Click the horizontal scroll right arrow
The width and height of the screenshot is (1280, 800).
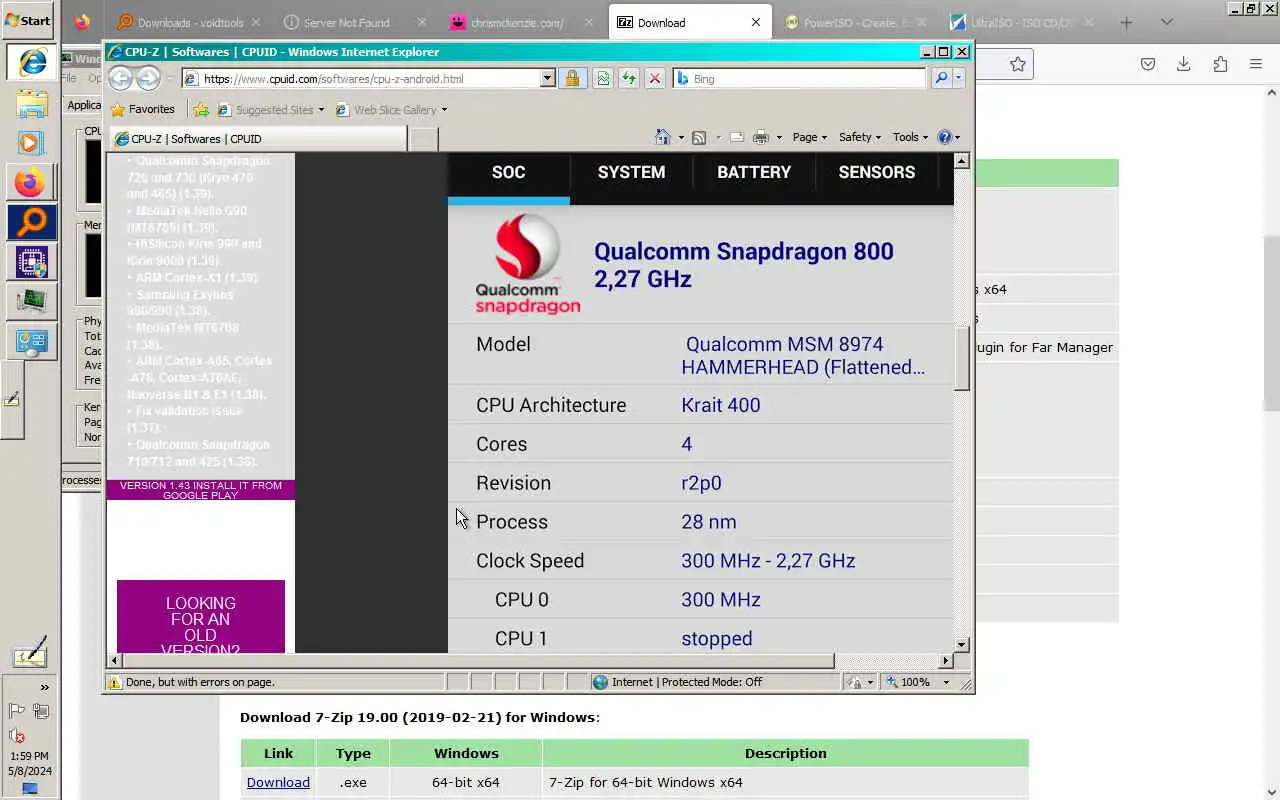pyautogui.click(x=946, y=660)
